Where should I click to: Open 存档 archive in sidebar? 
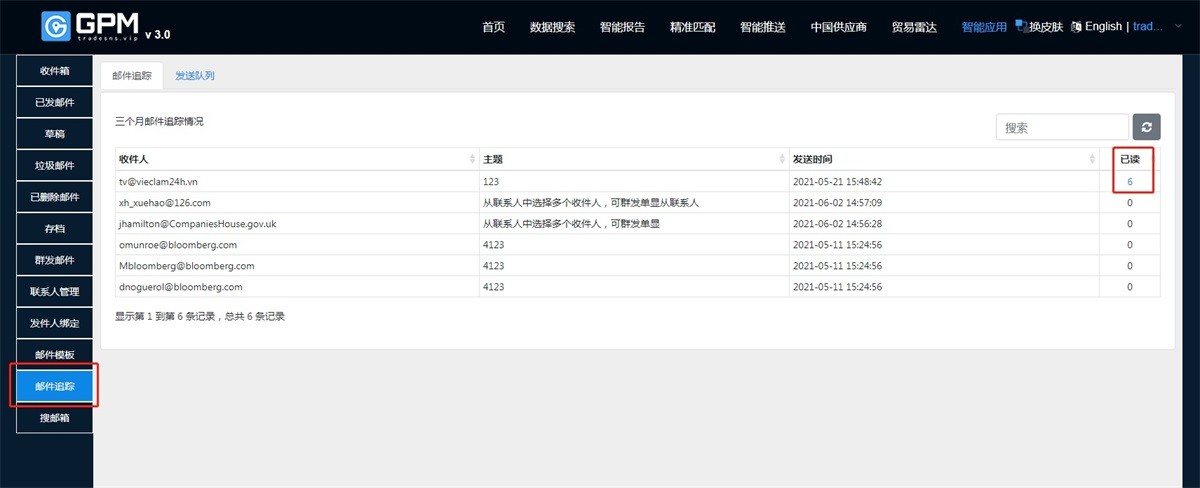click(x=54, y=228)
